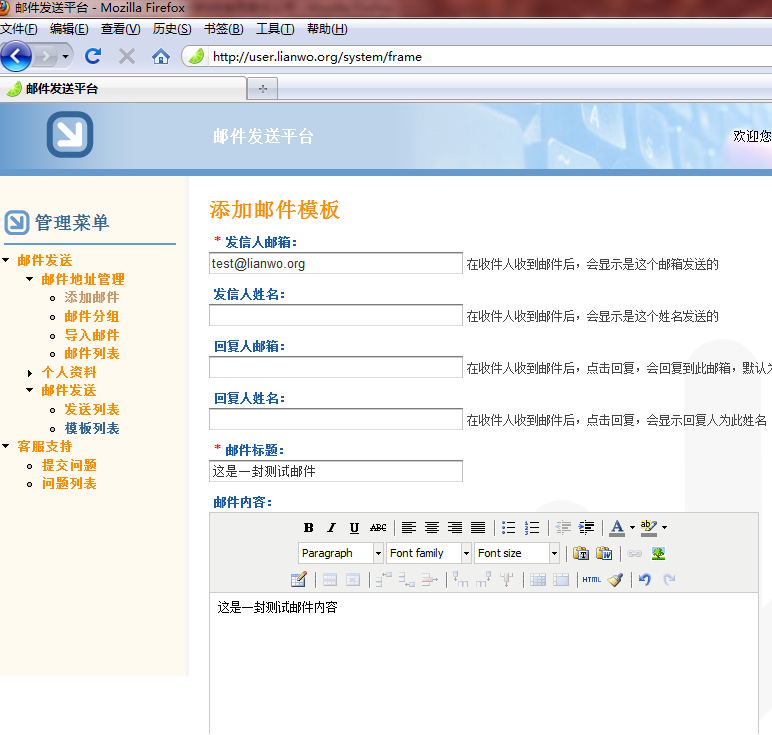The image size is (772, 735).
Task: Open 编辑(E) menu
Action: coord(69,29)
